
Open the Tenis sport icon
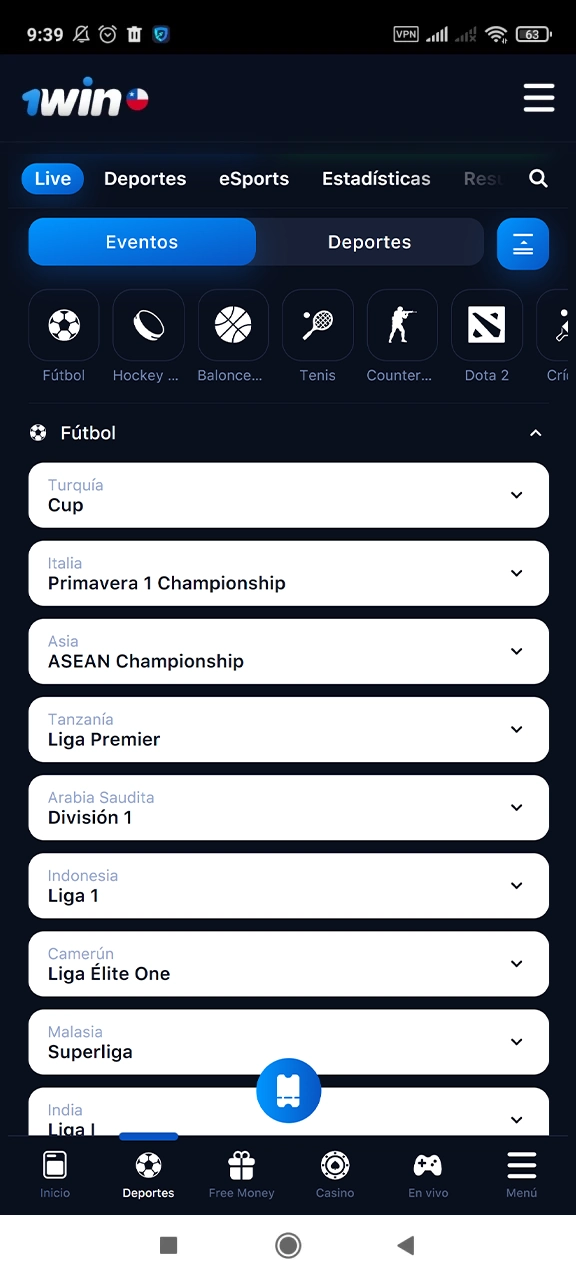click(x=317, y=325)
